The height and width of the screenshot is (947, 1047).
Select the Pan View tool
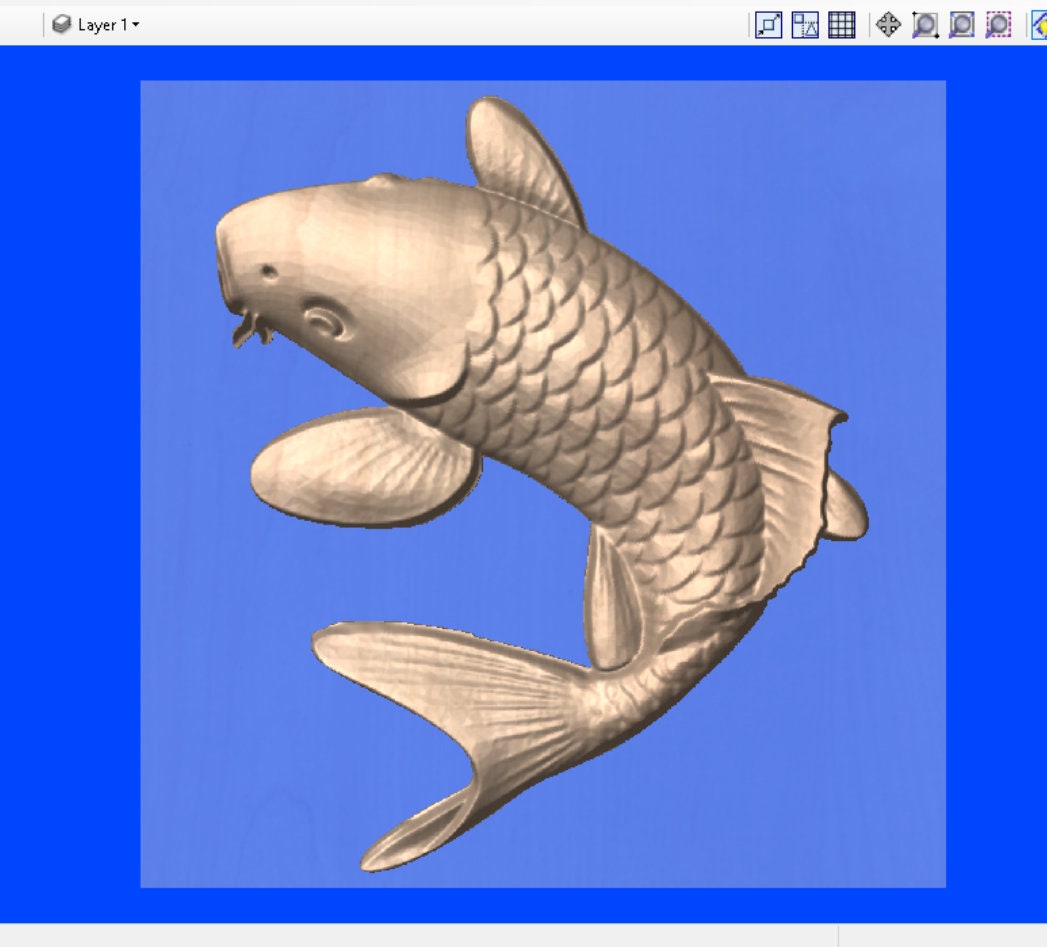pos(888,26)
